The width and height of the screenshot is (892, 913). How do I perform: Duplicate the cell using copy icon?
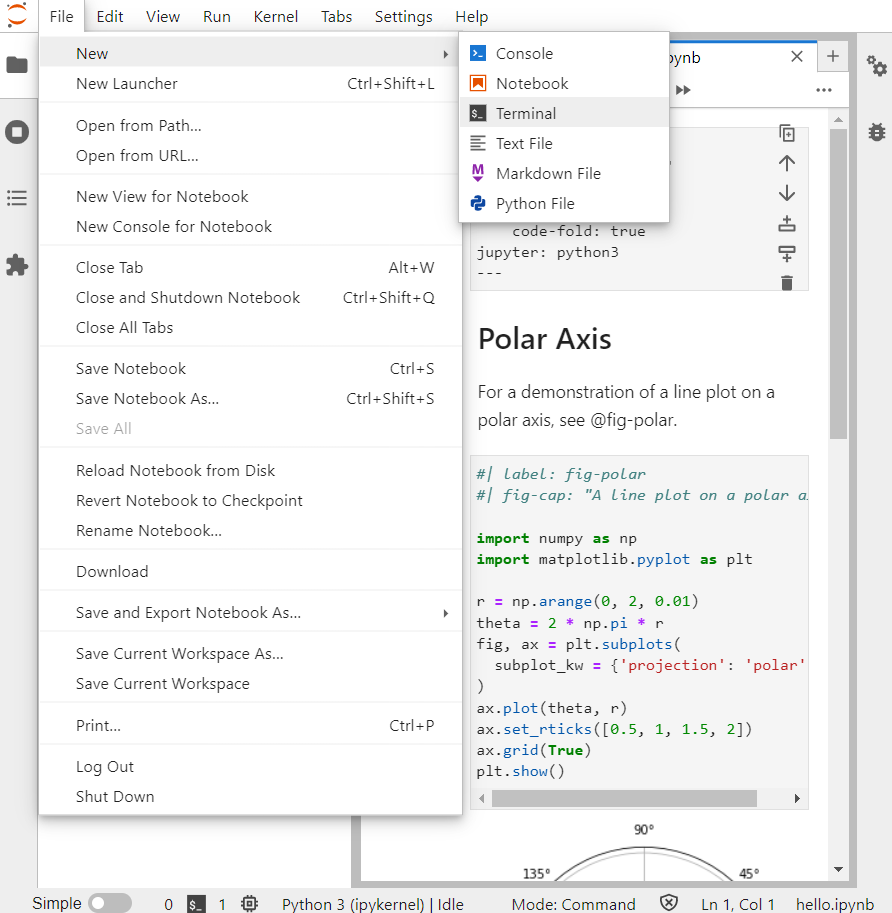pos(787,134)
